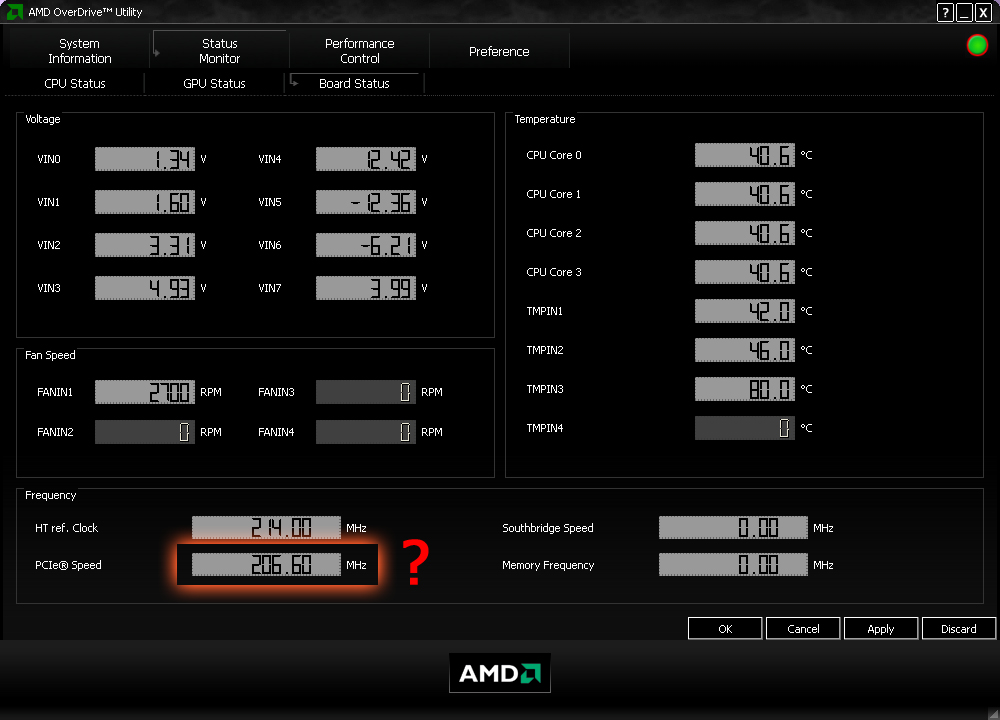Image resolution: width=1000 pixels, height=720 pixels.
Task: Click the Apply button
Action: 881,629
